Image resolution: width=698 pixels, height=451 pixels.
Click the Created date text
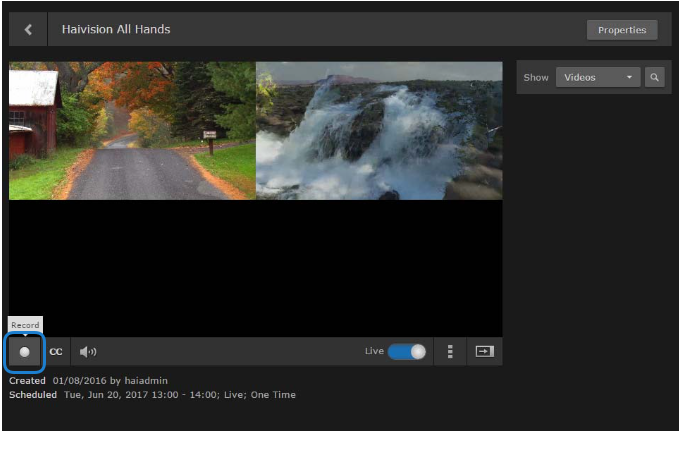tap(76, 381)
